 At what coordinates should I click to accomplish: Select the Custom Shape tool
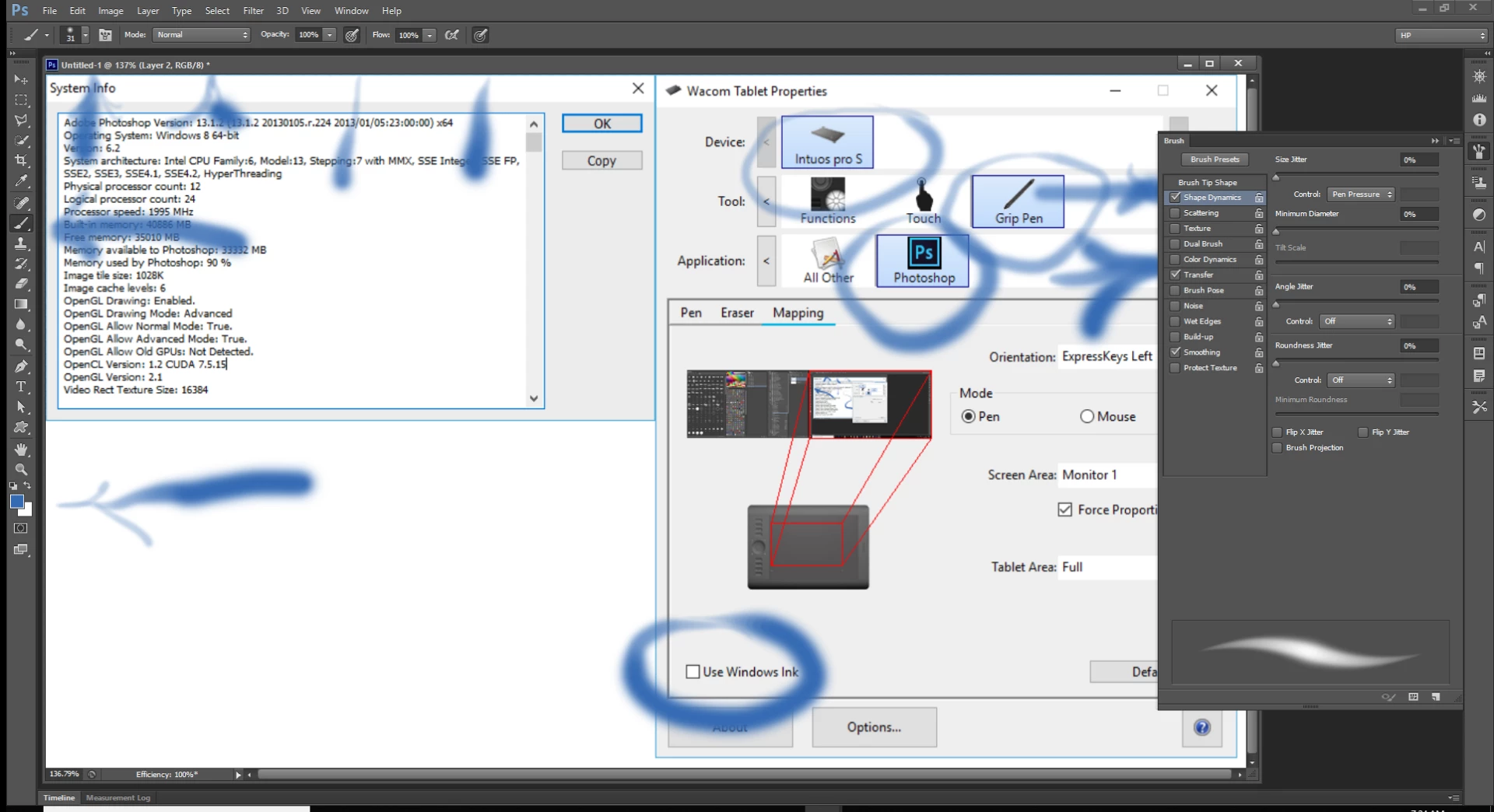(21, 427)
